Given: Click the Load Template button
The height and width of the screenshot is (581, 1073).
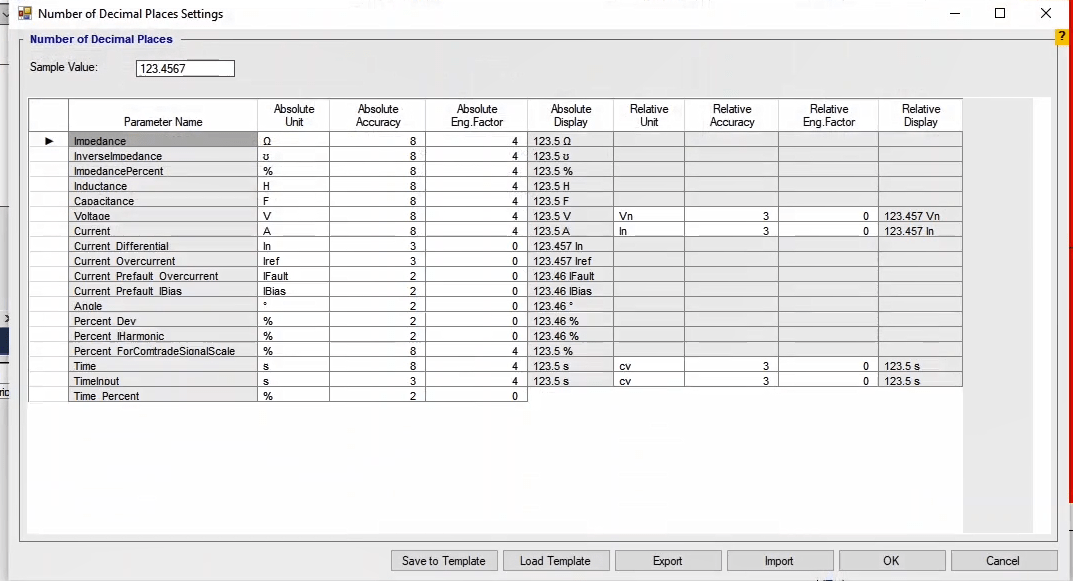Looking at the screenshot, I should pos(555,561).
